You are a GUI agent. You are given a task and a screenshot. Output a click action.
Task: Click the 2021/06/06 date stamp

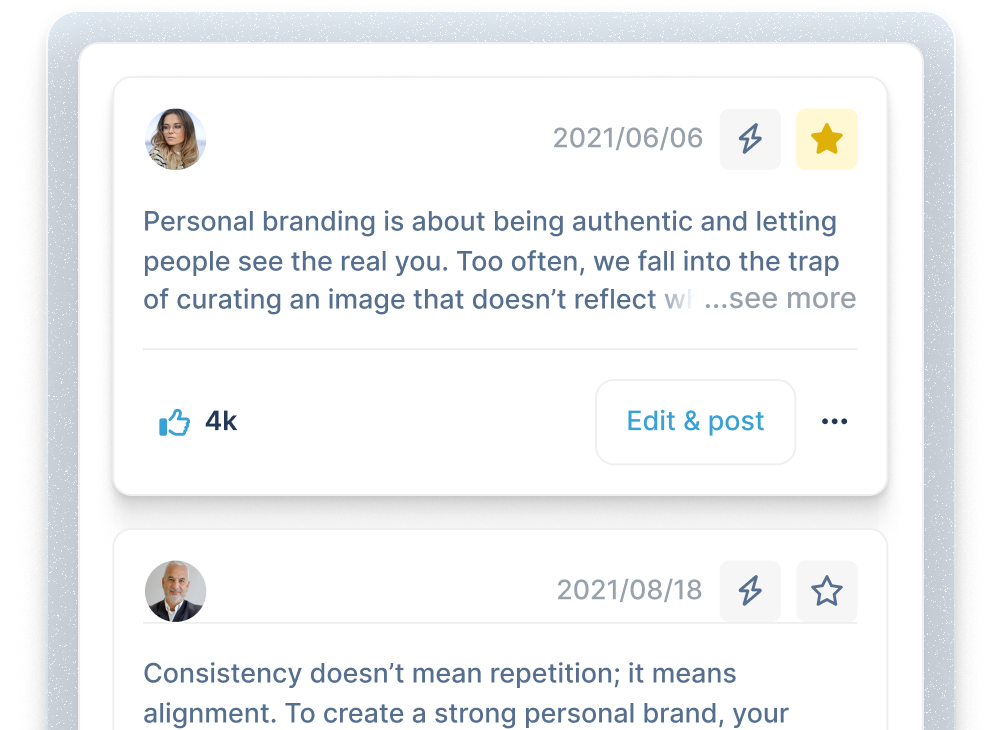628,138
